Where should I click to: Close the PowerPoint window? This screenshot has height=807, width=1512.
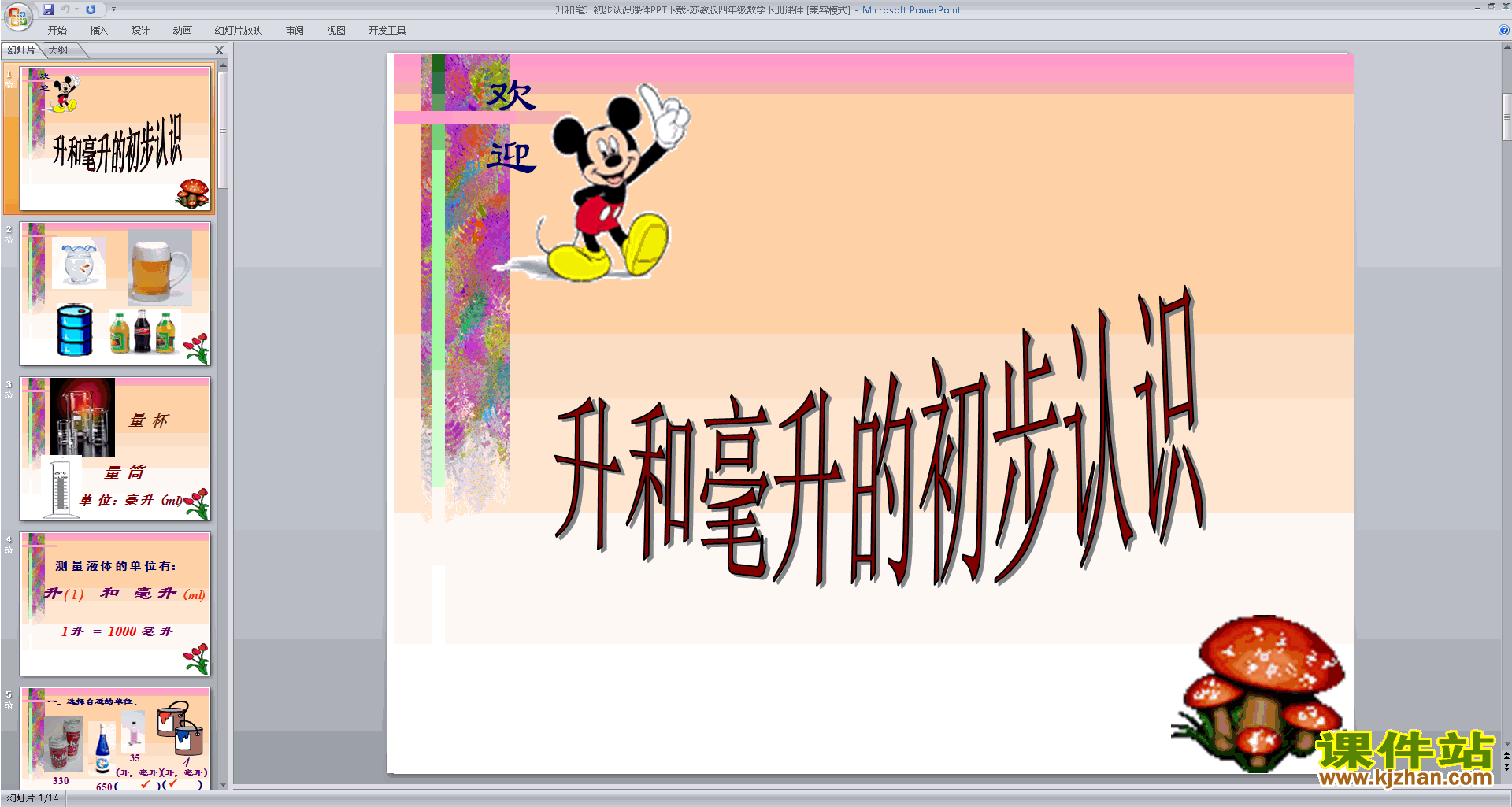point(1506,6)
